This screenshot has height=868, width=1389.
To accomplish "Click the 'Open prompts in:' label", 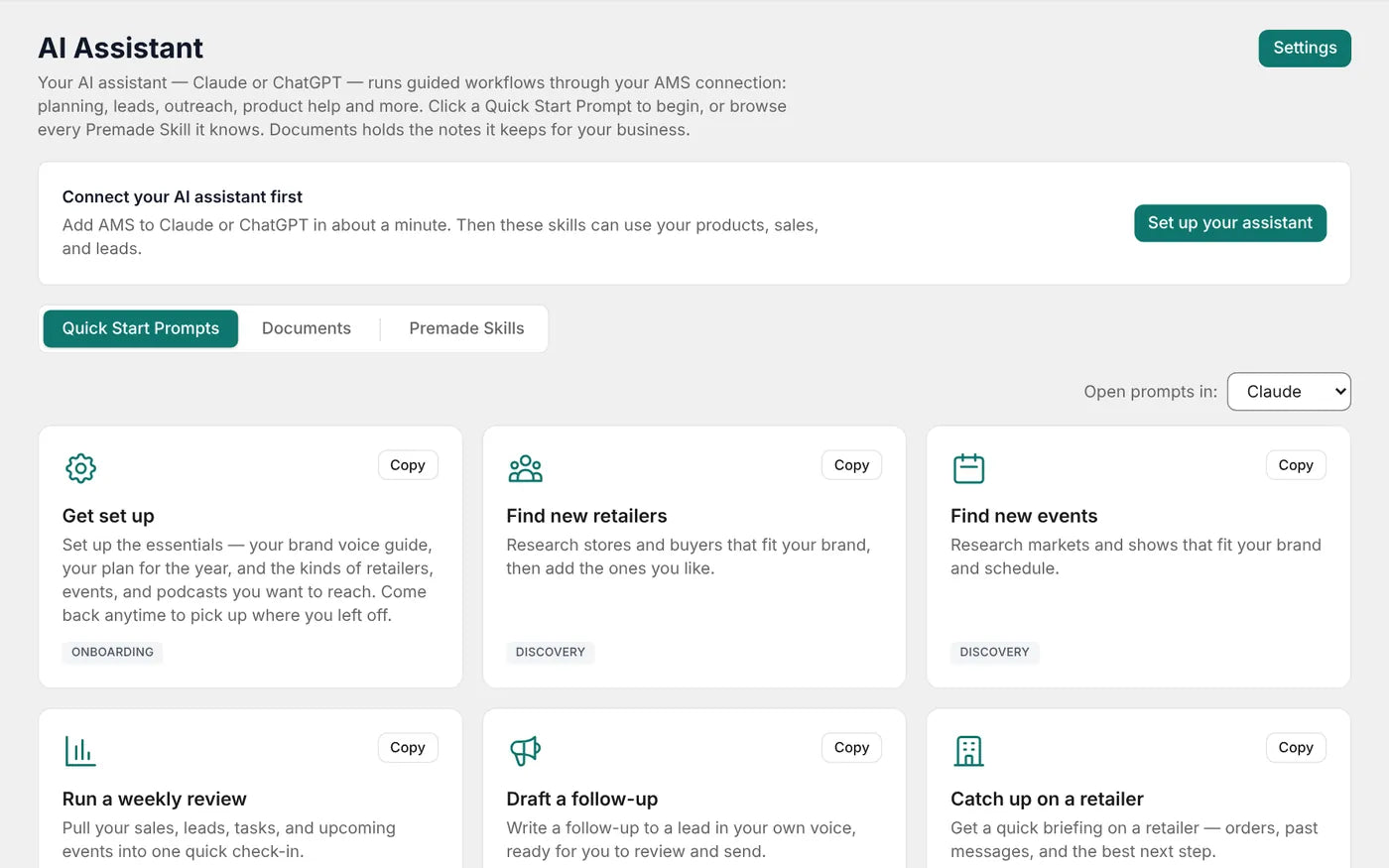I will pyautogui.click(x=1151, y=392).
